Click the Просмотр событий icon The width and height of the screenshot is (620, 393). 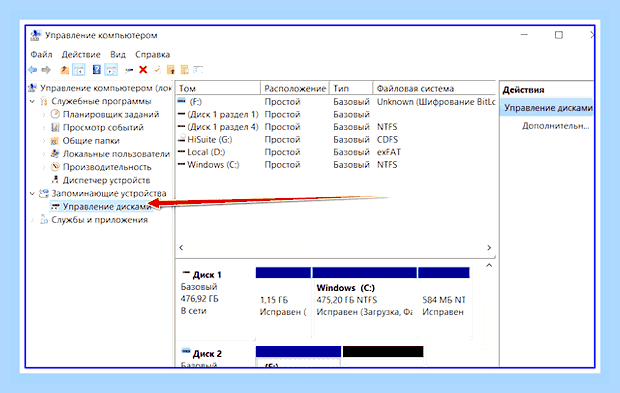pyautogui.click(x=55, y=127)
